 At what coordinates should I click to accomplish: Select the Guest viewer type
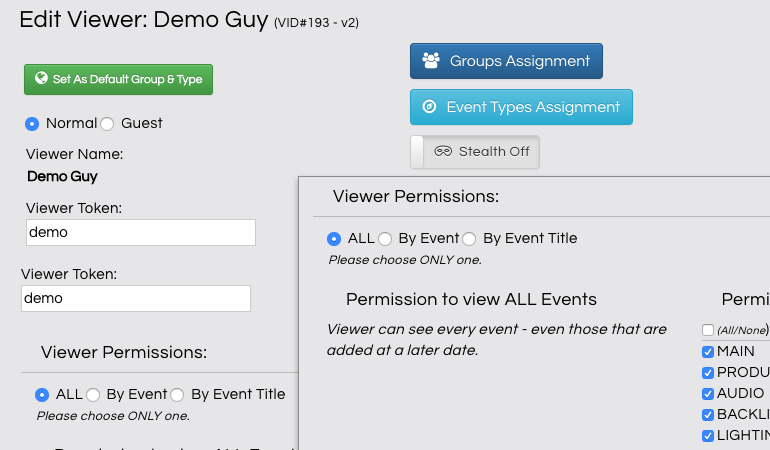(x=107, y=124)
